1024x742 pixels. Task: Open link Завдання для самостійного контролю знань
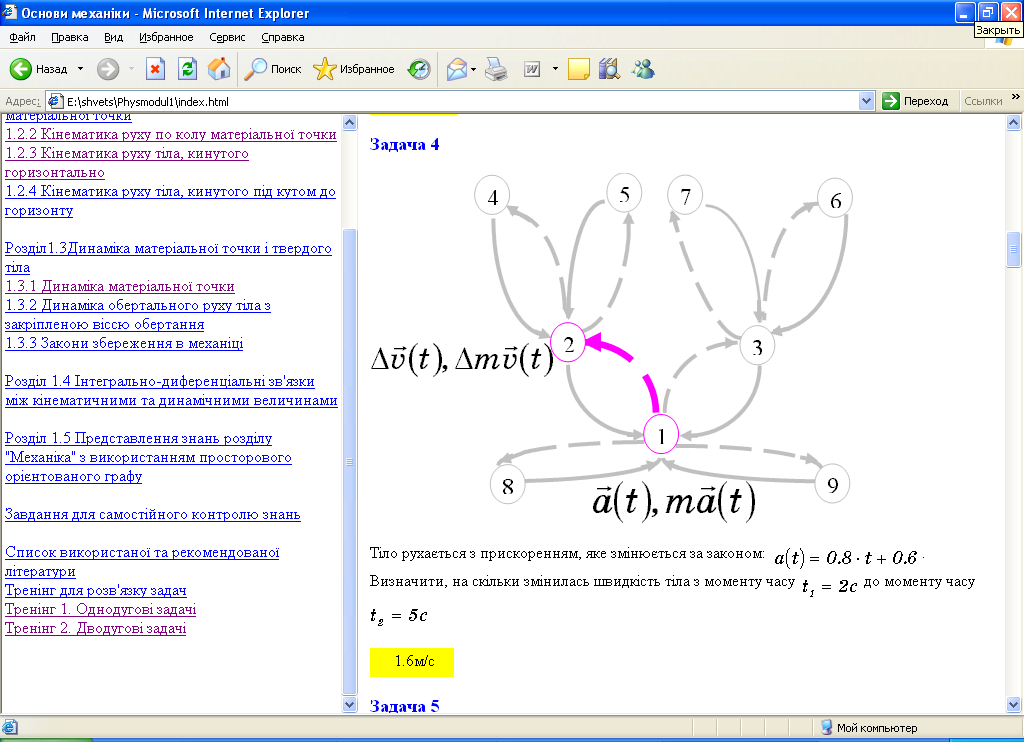tap(153, 515)
